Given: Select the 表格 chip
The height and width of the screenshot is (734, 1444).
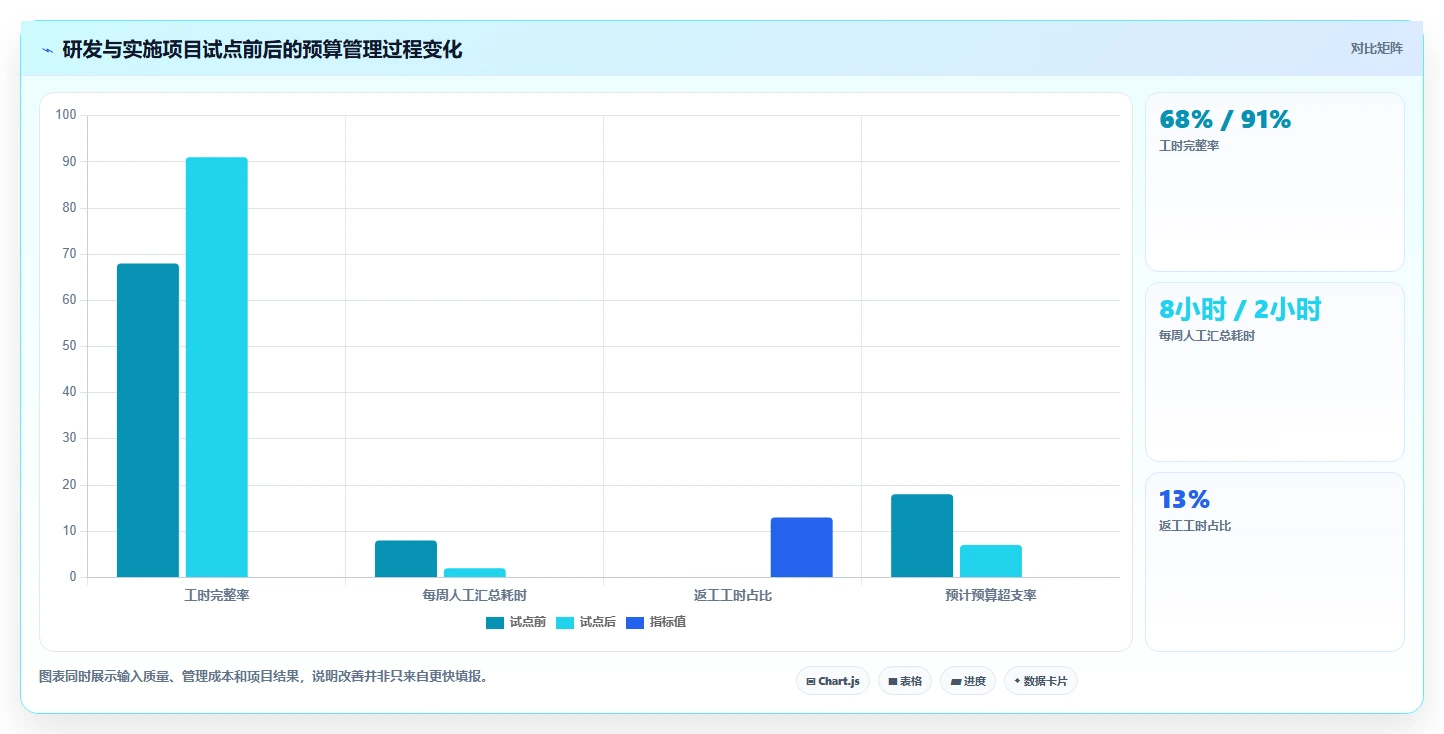Looking at the screenshot, I should tap(905, 681).
